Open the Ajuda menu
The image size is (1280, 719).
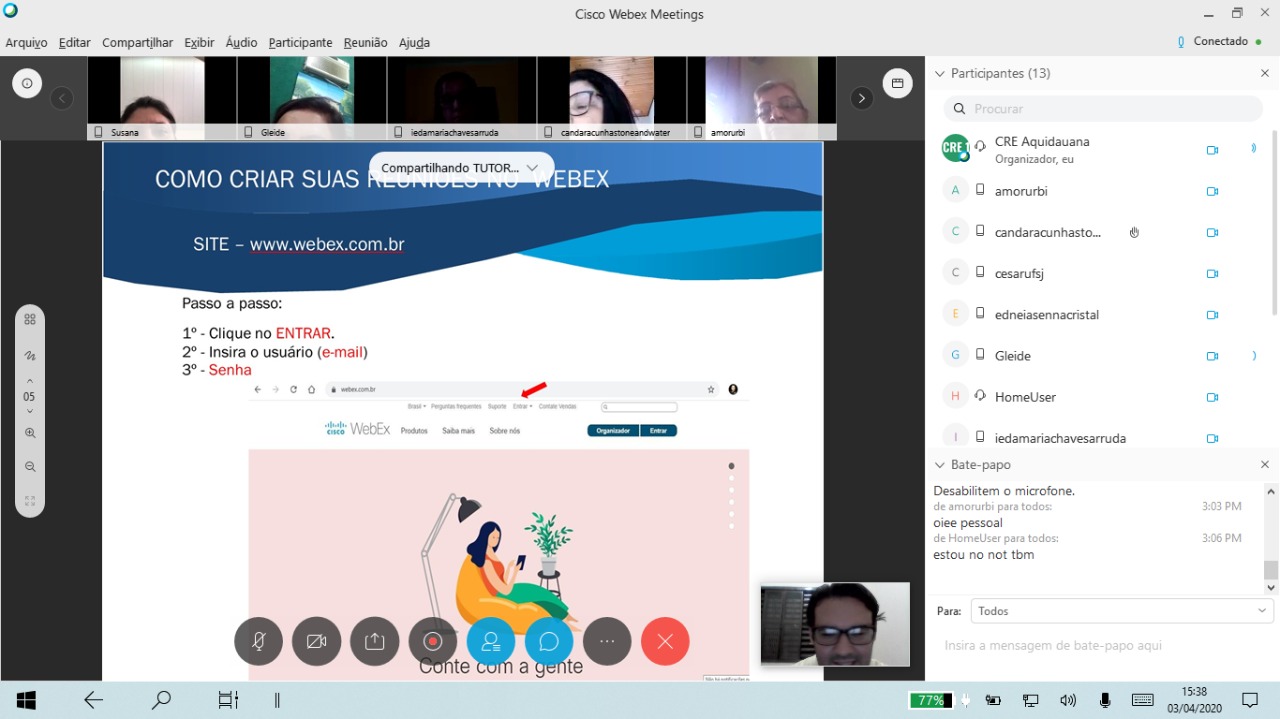[414, 43]
